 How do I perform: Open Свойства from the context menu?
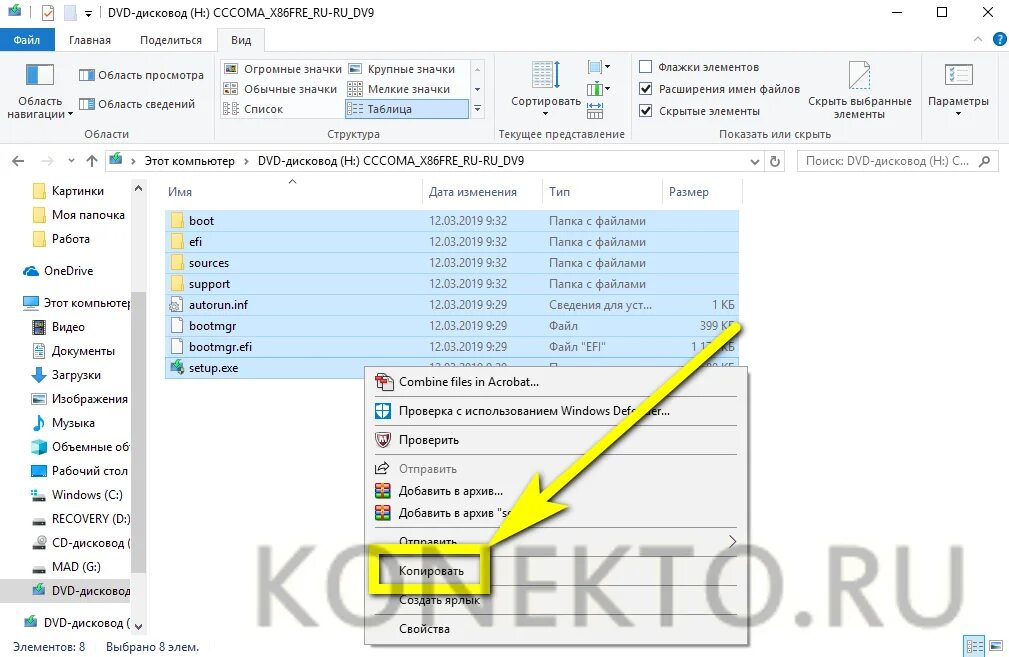556,629
